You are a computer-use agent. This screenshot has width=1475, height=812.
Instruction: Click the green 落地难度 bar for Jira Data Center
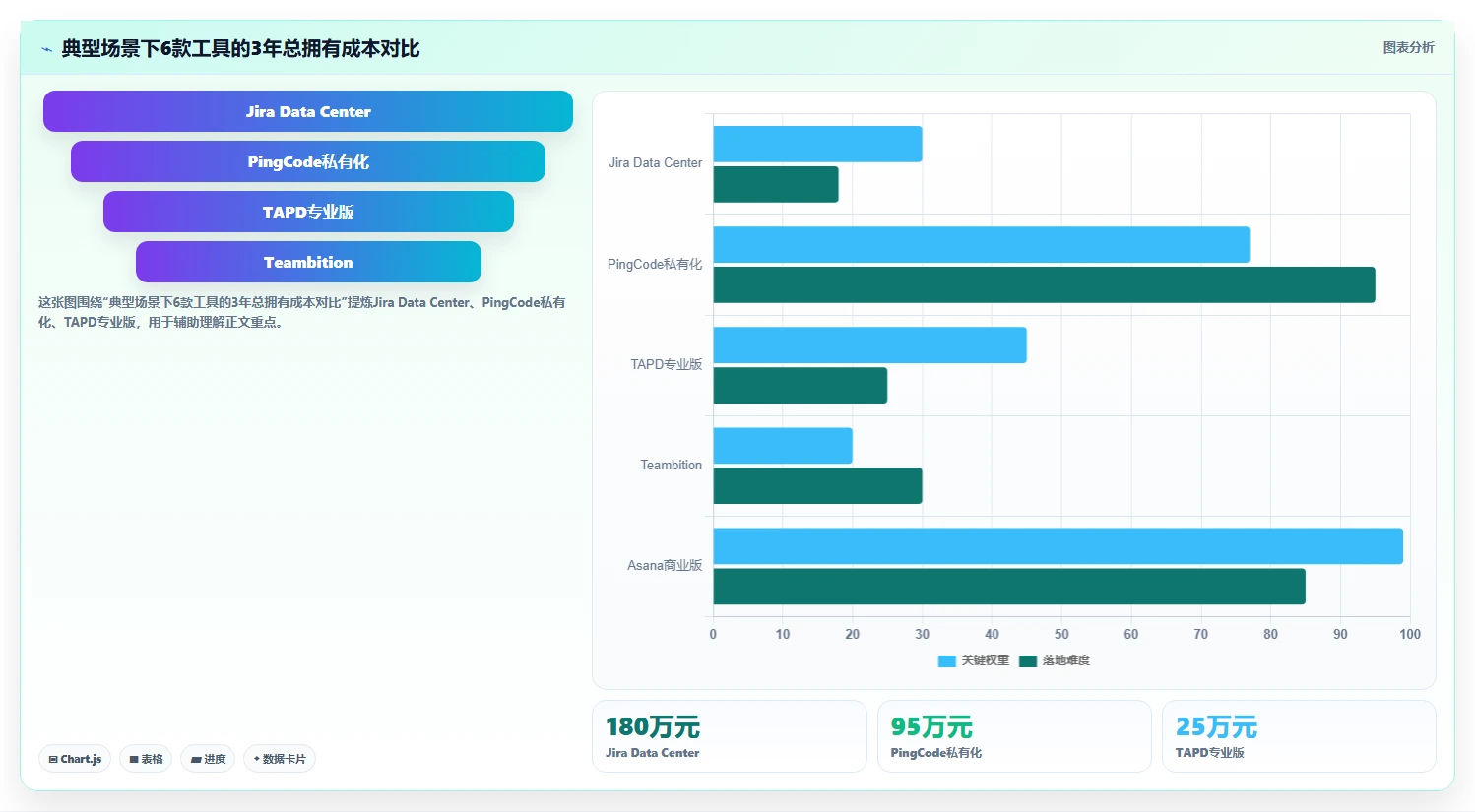(776, 184)
